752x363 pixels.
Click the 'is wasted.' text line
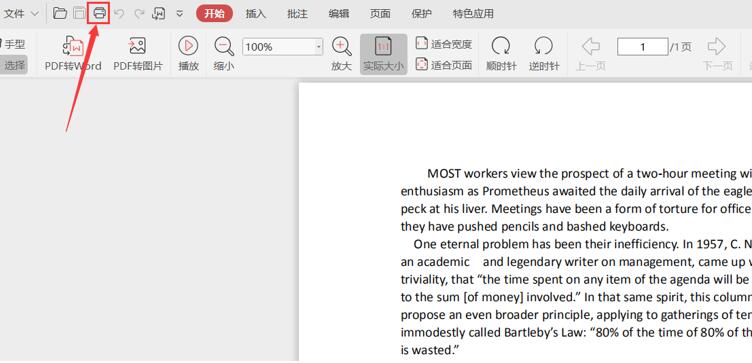(430, 351)
